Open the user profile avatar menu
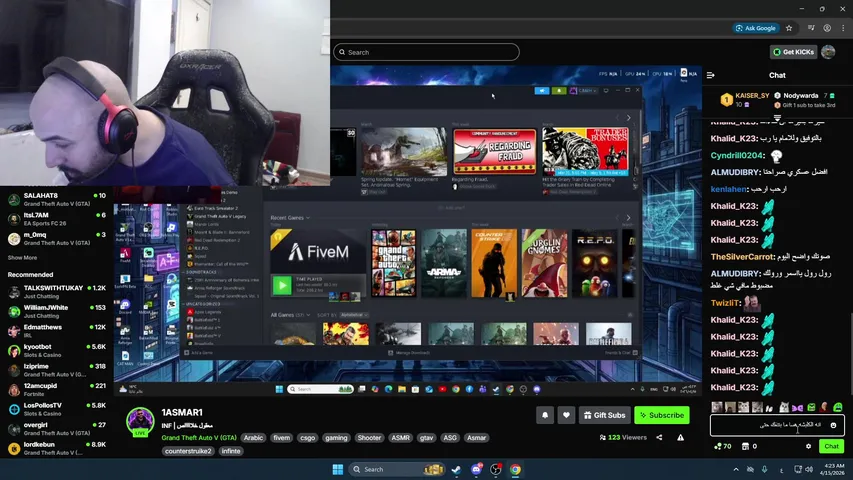Screen dimensions: 853x480 coord(828,52)
